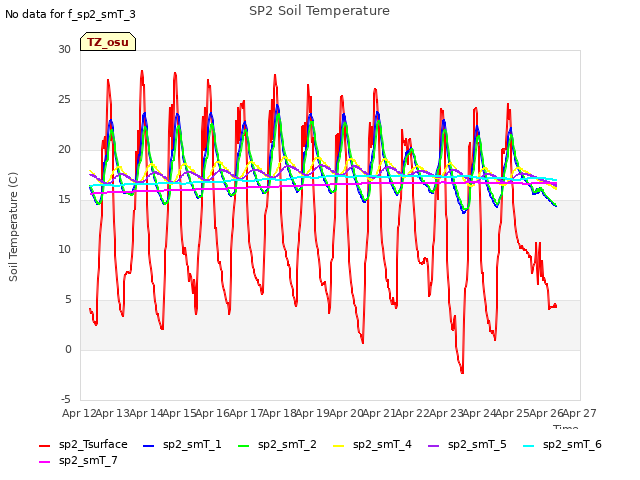
Task: Click the Apr 18 x-axis tick label
Action: coord(279,413)
